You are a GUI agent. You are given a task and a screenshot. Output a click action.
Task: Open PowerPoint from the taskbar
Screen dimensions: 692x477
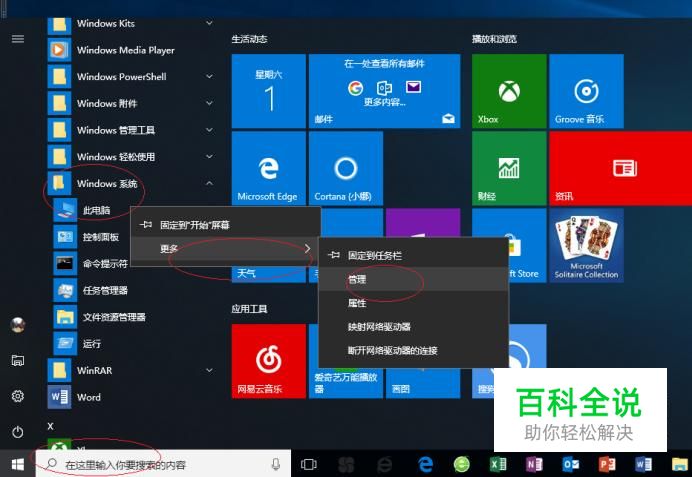[607, 464]
